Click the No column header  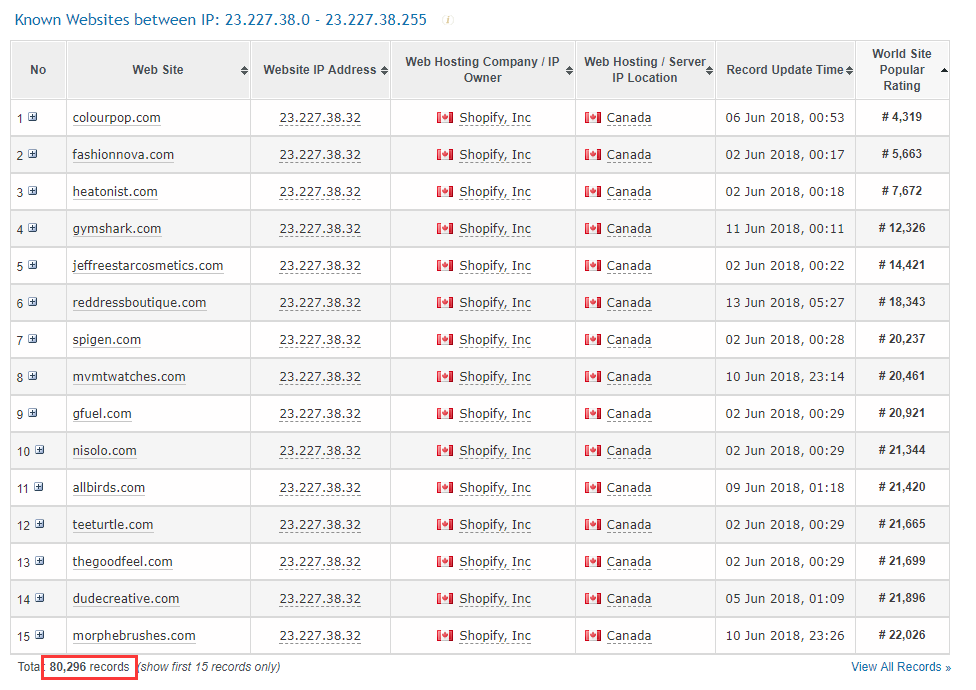coord(38,70)
